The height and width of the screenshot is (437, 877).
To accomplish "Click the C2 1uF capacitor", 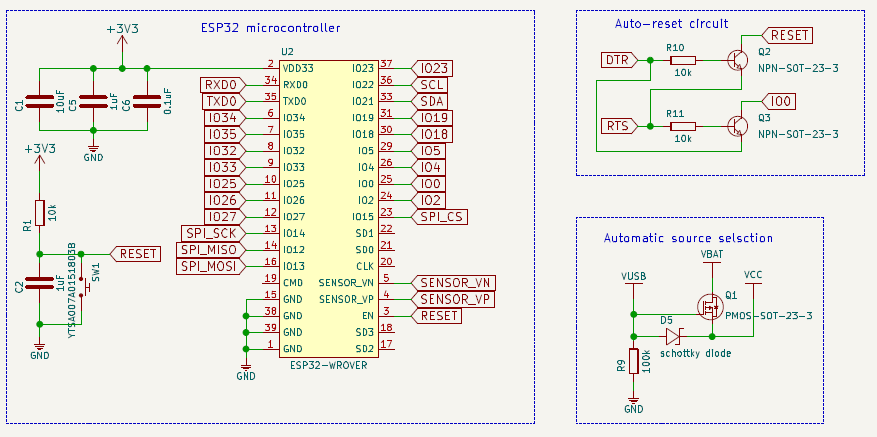I will (39, 285).
